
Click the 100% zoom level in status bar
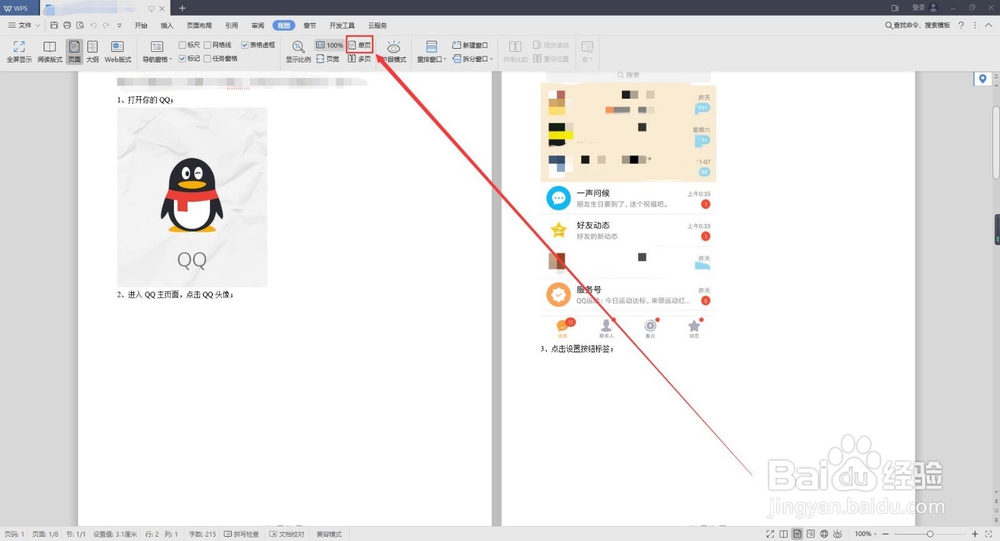[x=865, y=534]
